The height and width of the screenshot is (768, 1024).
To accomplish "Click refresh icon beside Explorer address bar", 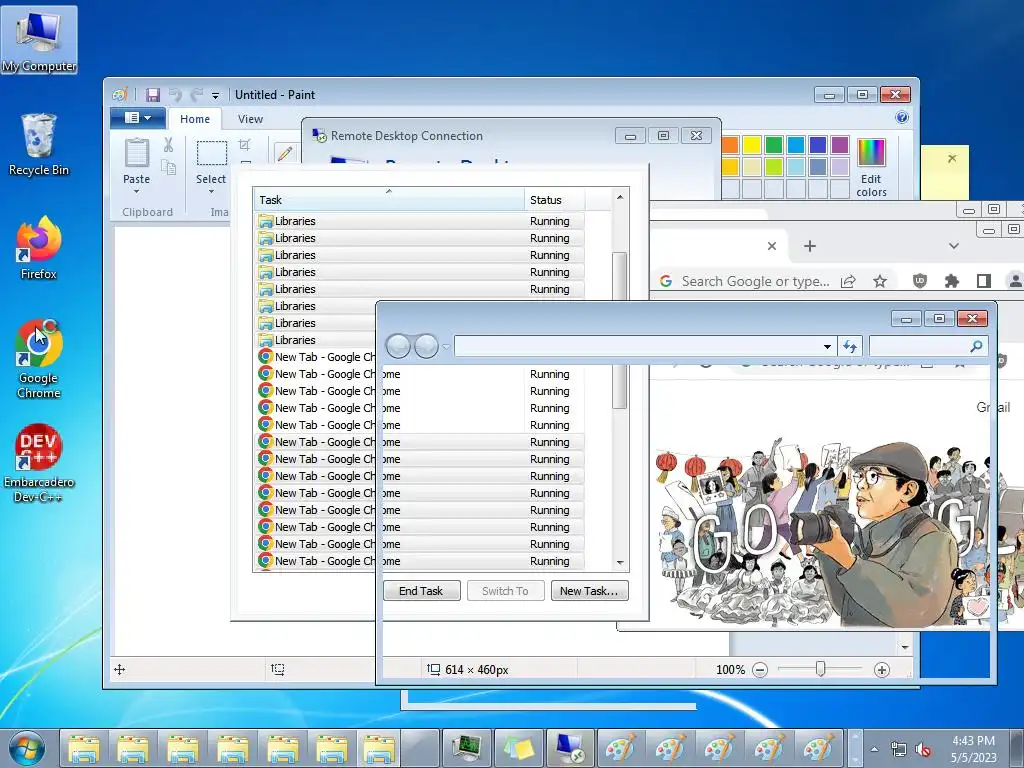I will [x=850, y=346].
